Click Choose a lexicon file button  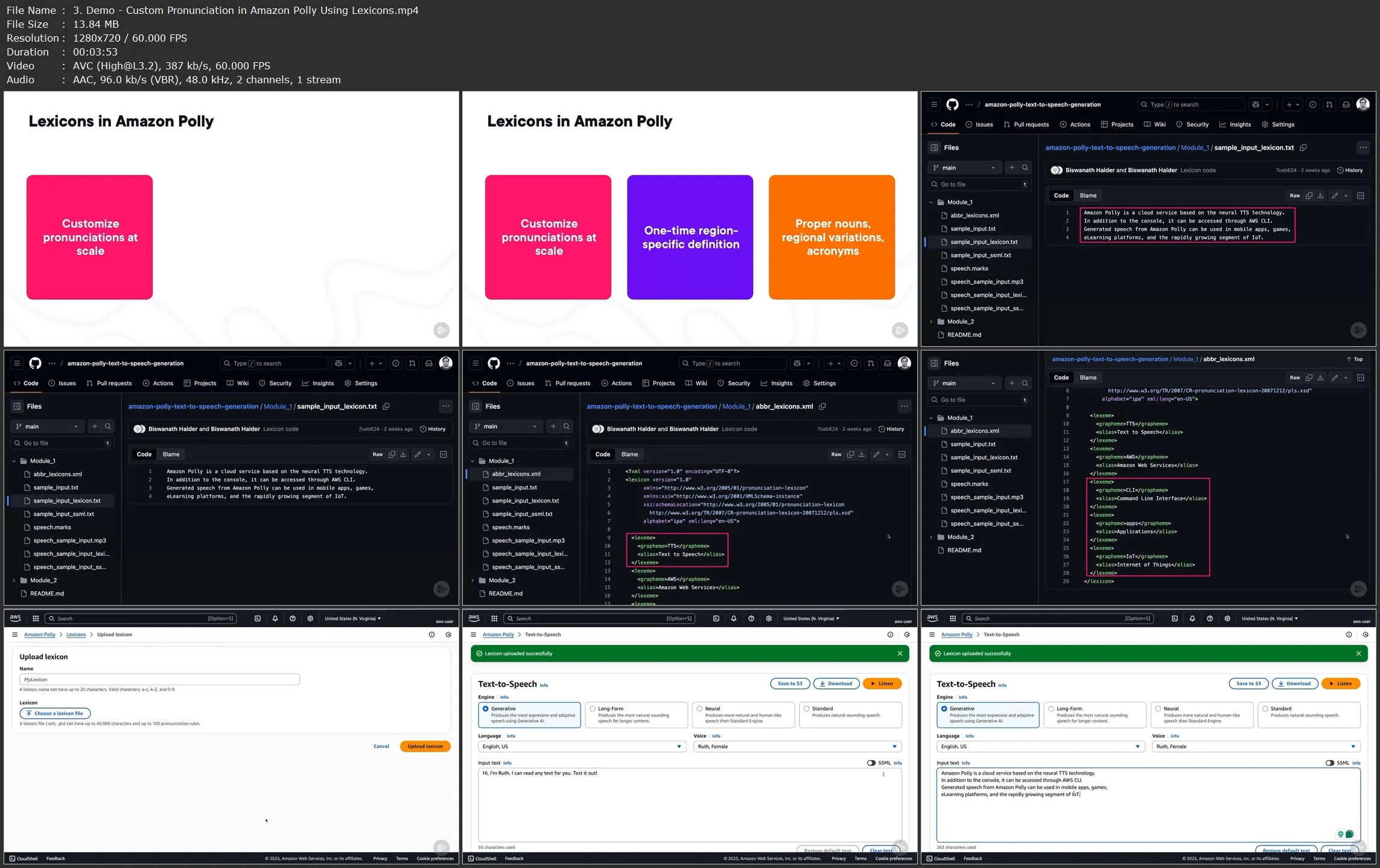pos(55,714)
